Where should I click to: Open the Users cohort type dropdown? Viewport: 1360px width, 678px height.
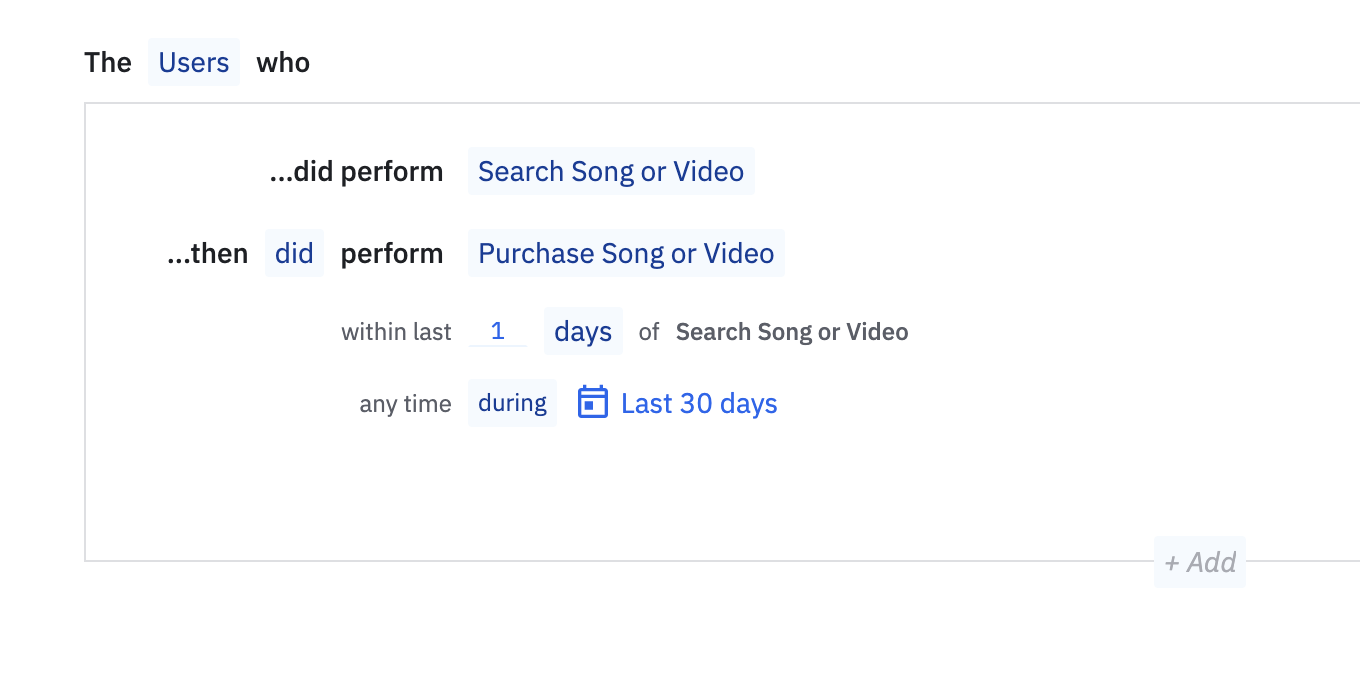click(x=194, y=63)
